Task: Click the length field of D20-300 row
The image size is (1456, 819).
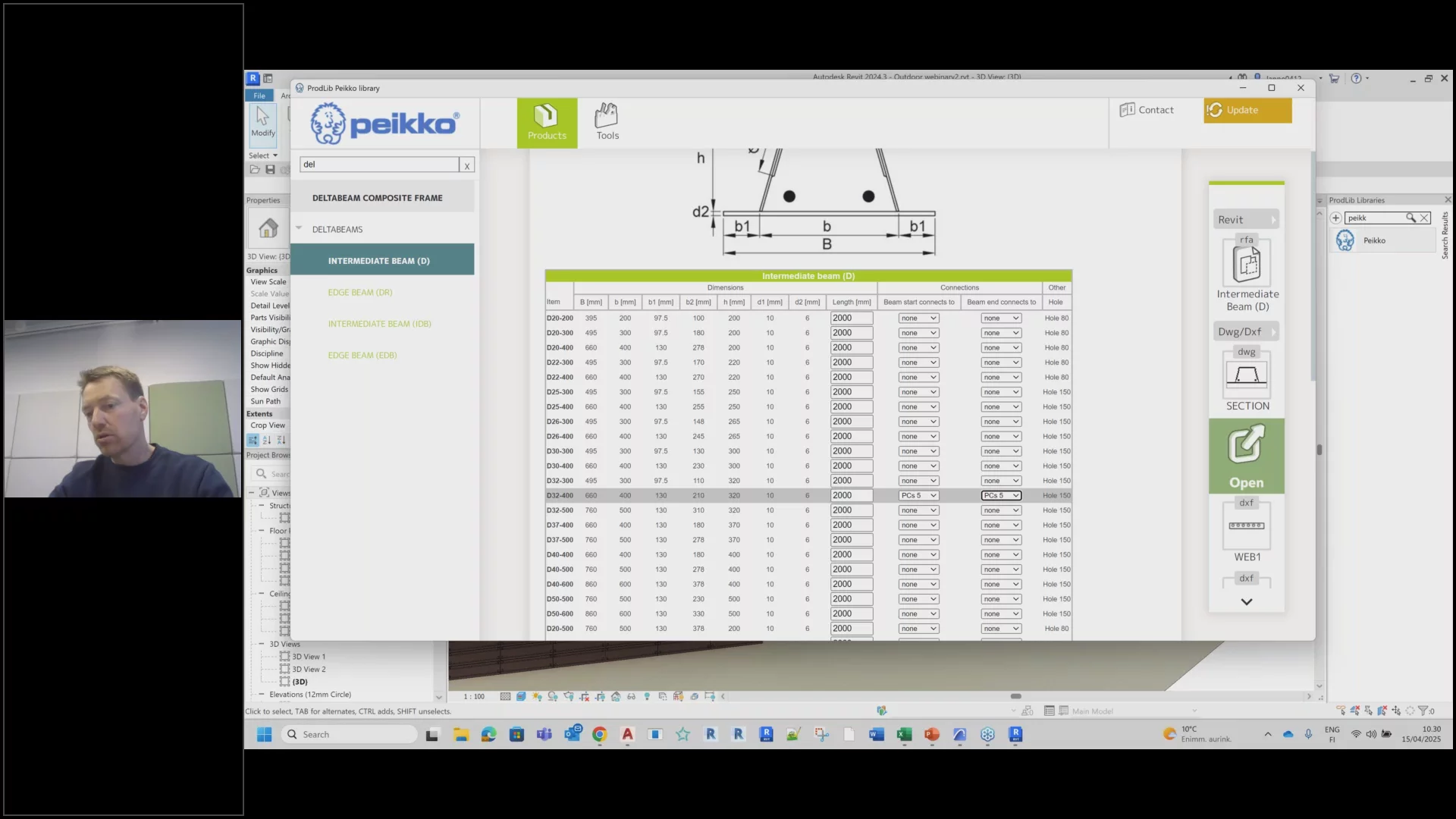Action: pos(851,333)
